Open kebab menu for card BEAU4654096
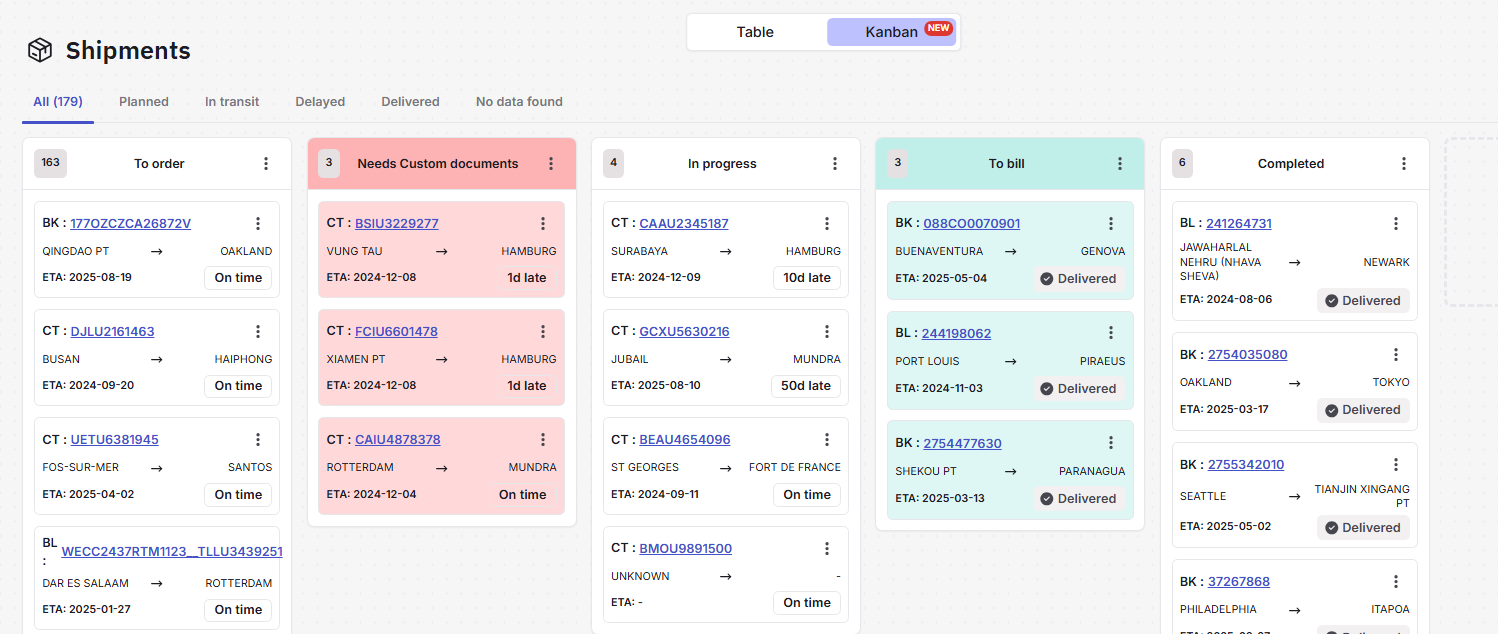Viewport: 1498px width, 634px height. click(x=827, y=440)
